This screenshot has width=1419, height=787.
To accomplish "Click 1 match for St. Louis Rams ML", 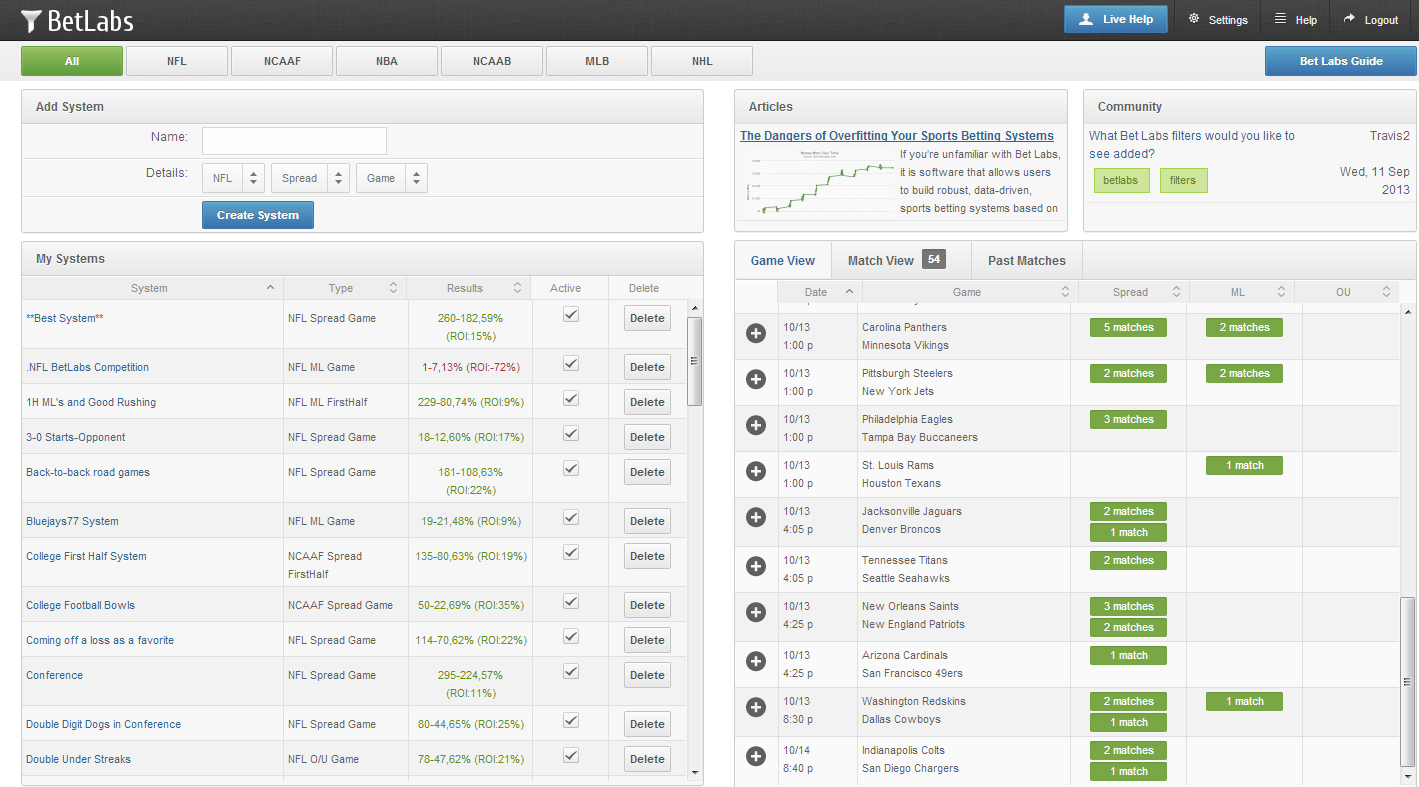I will pyautogui.click(x=1244, y=465).
